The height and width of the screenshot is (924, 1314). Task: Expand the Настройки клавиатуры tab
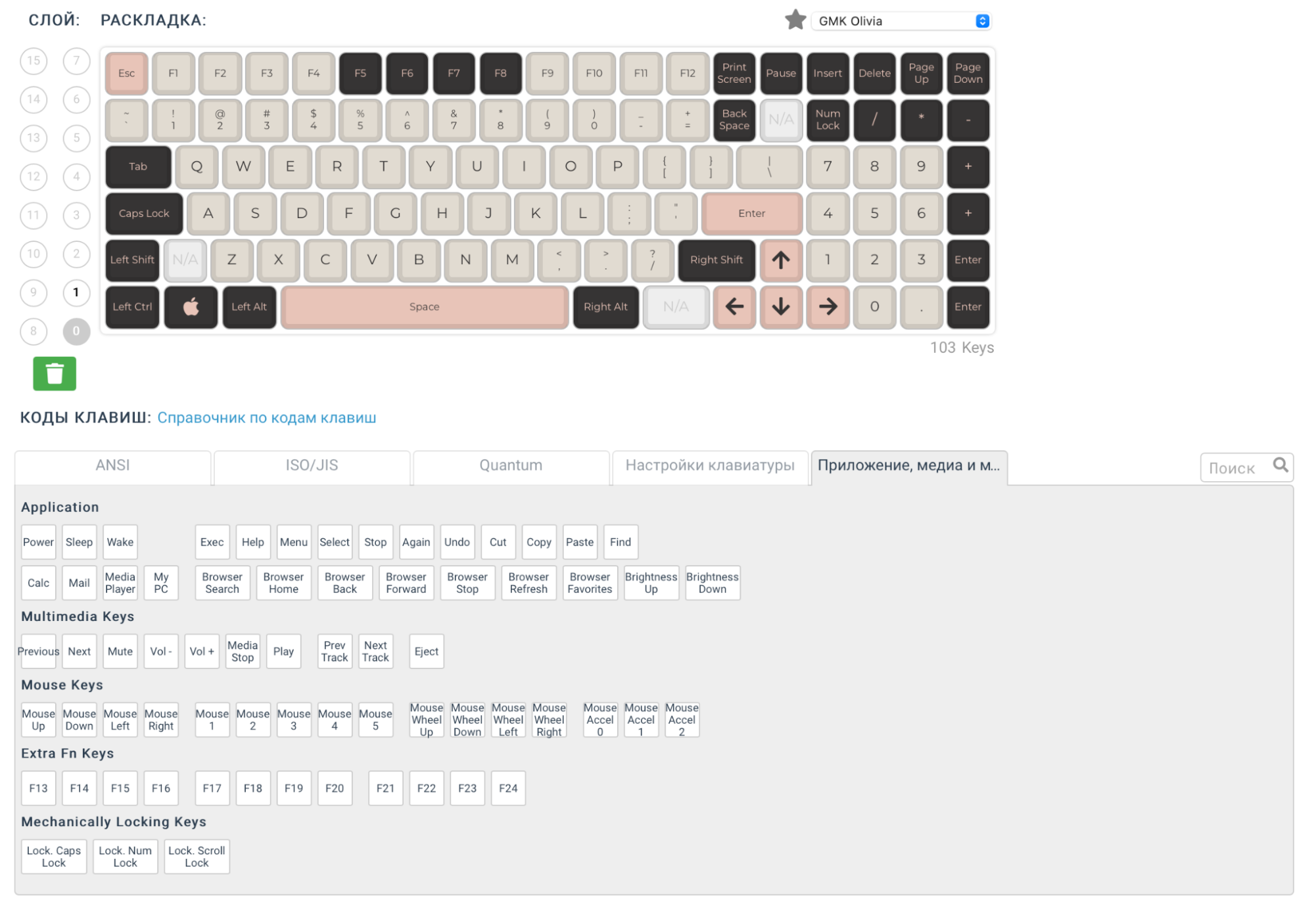click(x=711, y=465)
